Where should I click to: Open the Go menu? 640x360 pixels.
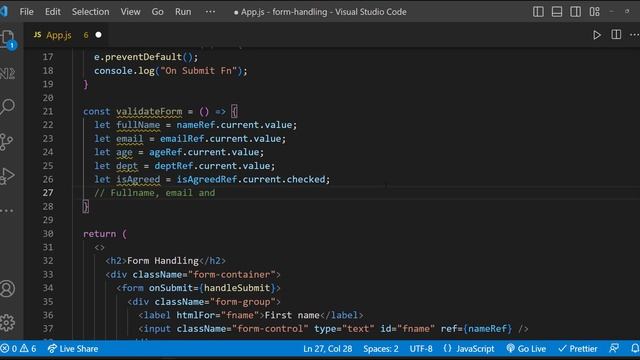158,12
